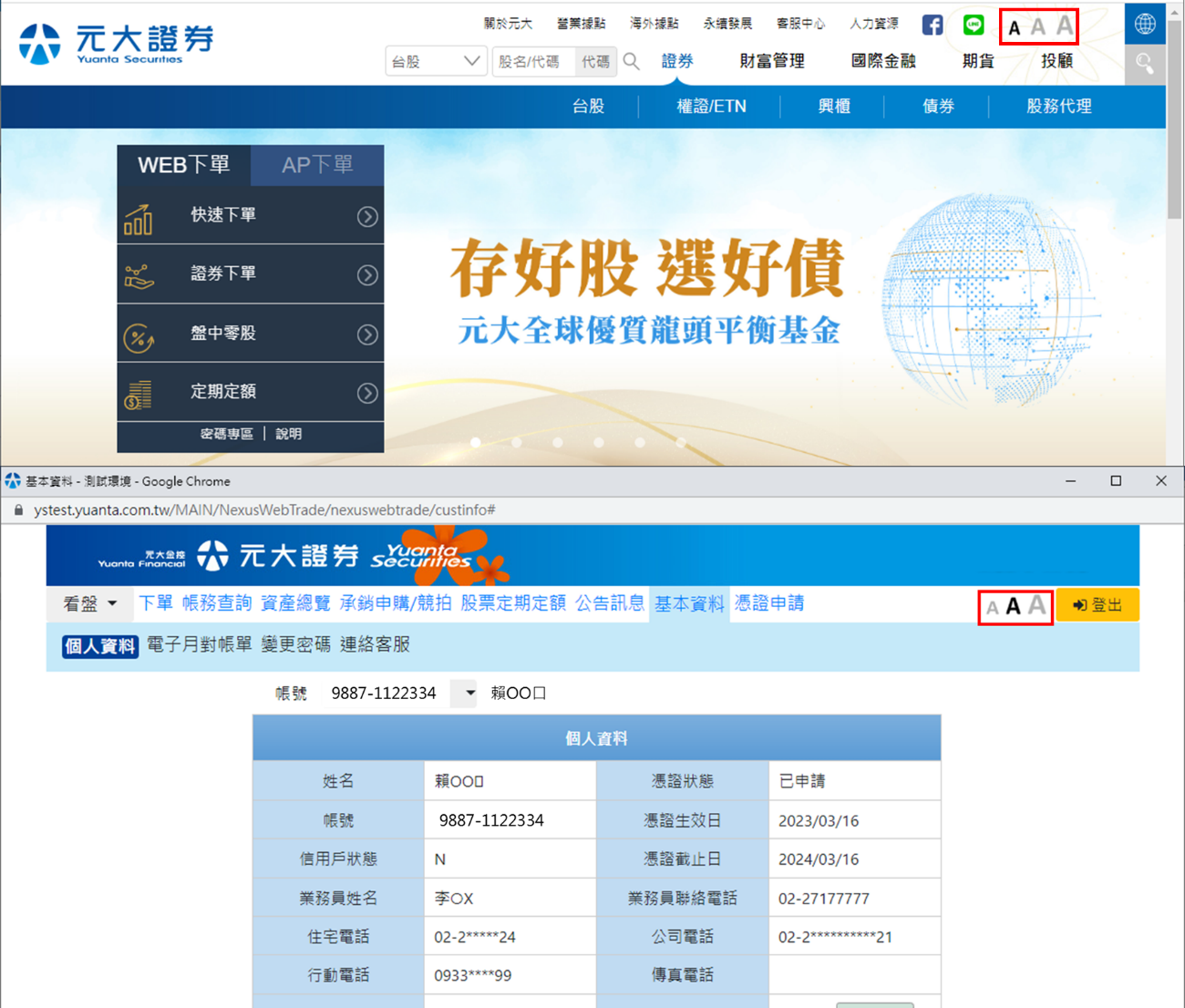
Task: Select 股務代理 in the blue bar
Action: pos(1059,107)
